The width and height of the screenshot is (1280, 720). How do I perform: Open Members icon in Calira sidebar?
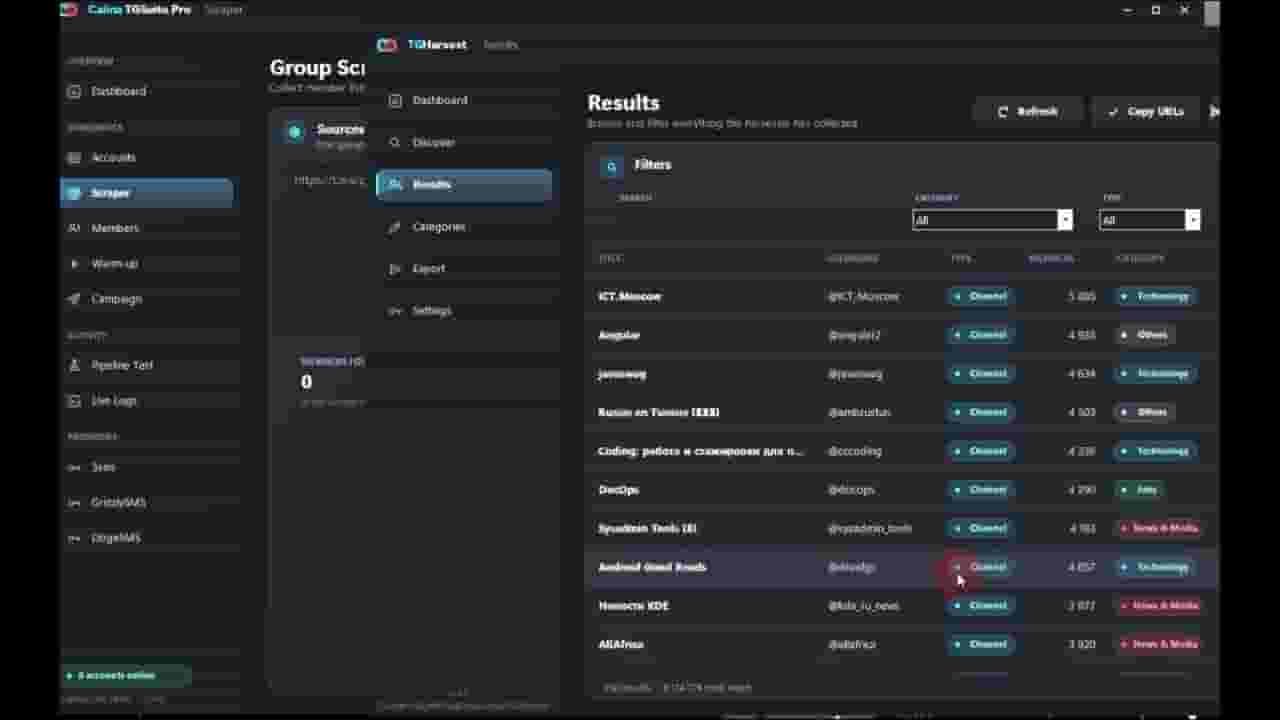coord(74,228)
